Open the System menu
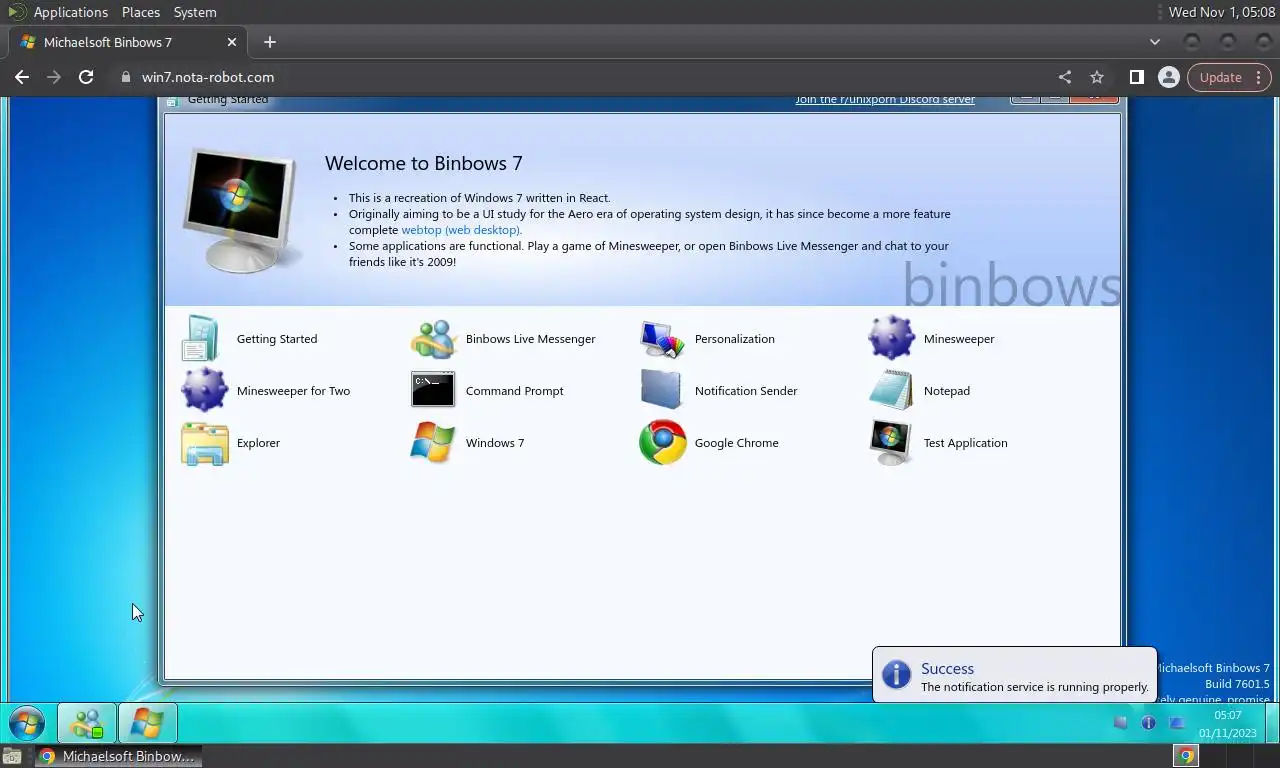 195,12
